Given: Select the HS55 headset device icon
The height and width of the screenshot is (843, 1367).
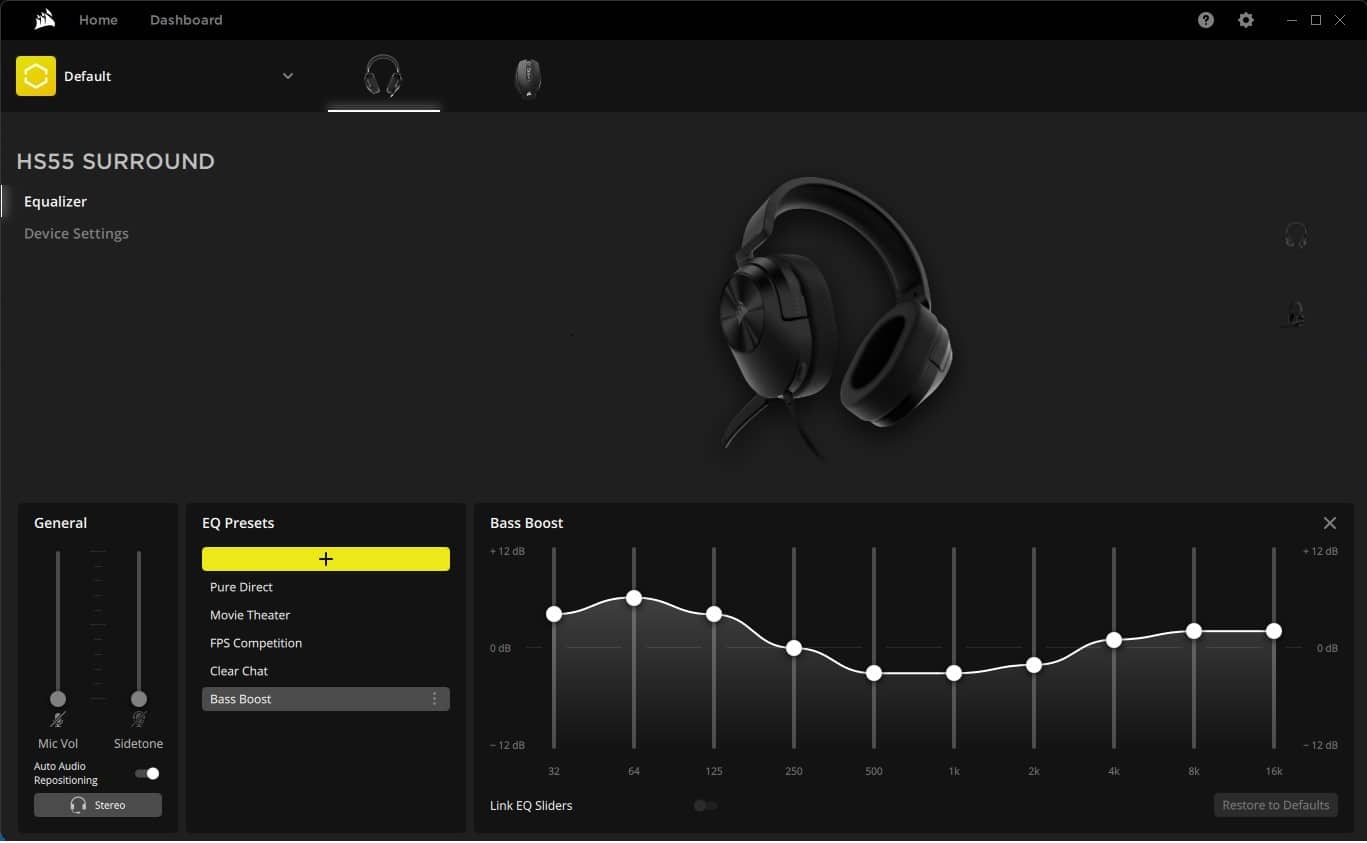Looking at the screenshot, I should [x=383, y=76].
